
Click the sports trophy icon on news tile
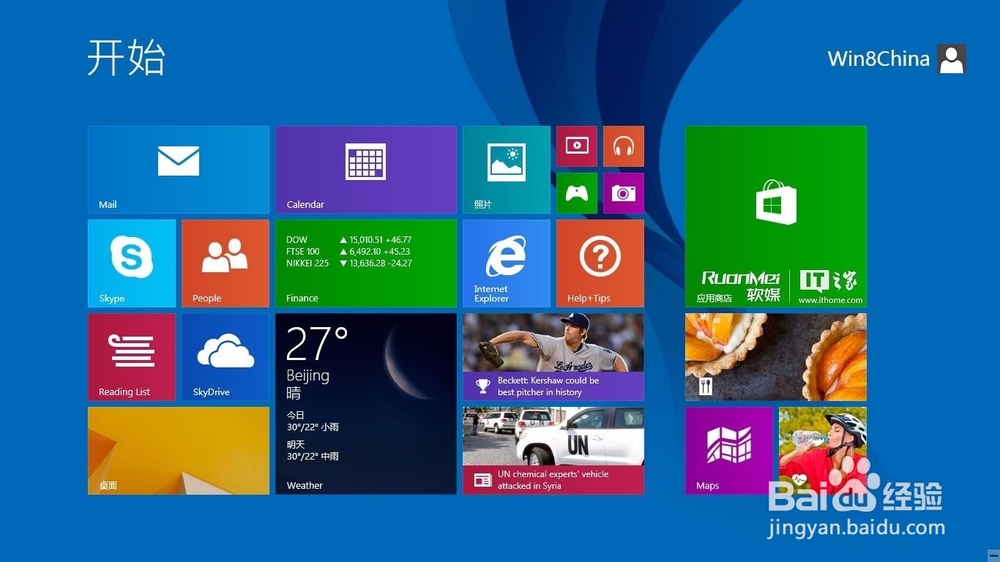tap(483, 386)
